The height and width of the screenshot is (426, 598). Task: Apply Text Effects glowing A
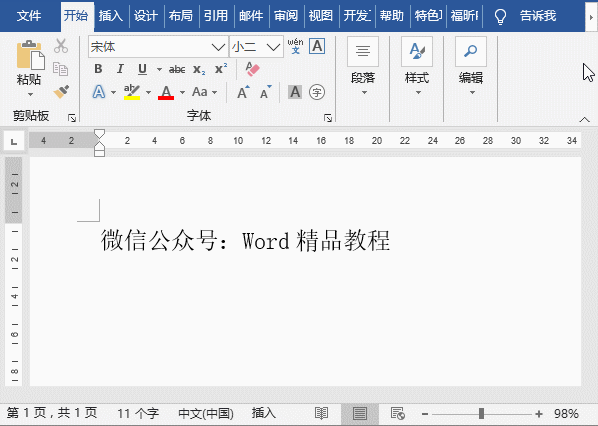pyautogui.click(x=99, y=92)
